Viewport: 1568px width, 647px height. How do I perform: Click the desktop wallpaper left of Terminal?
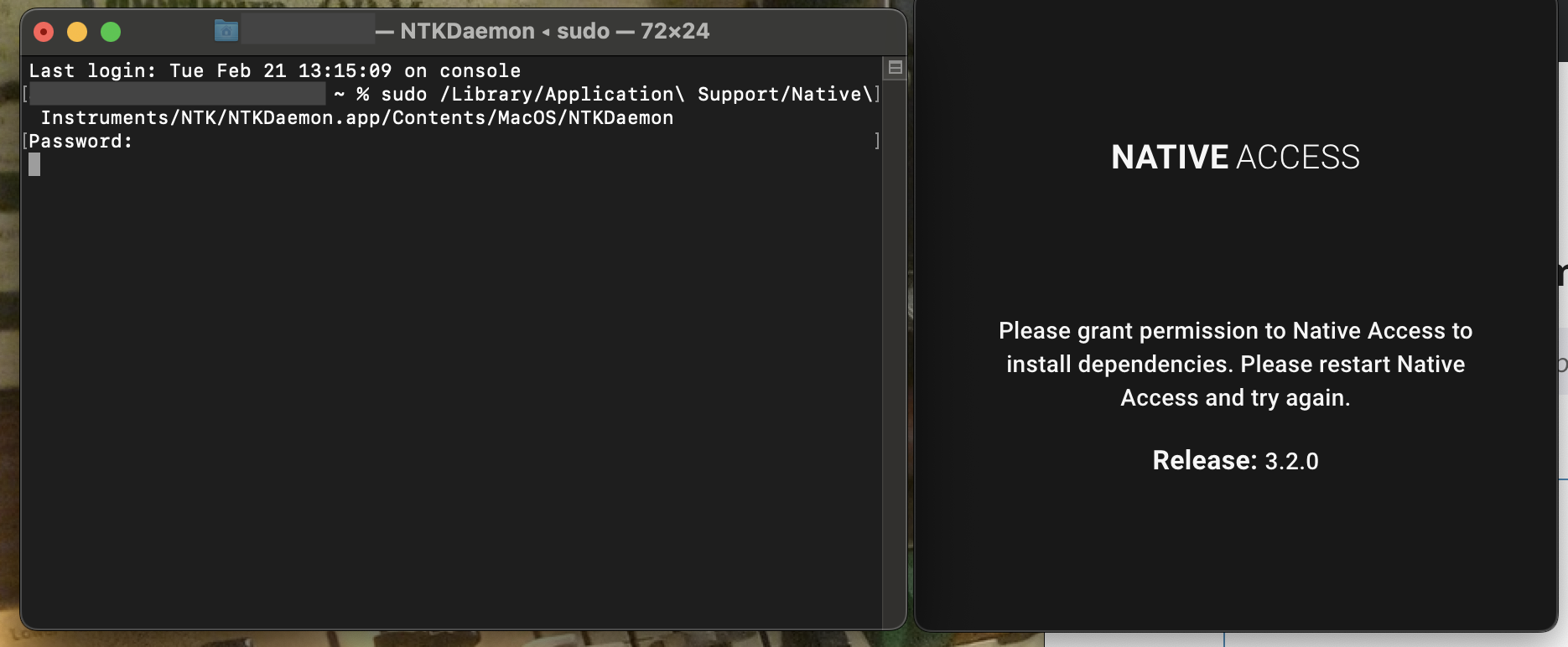click(8, 335)
